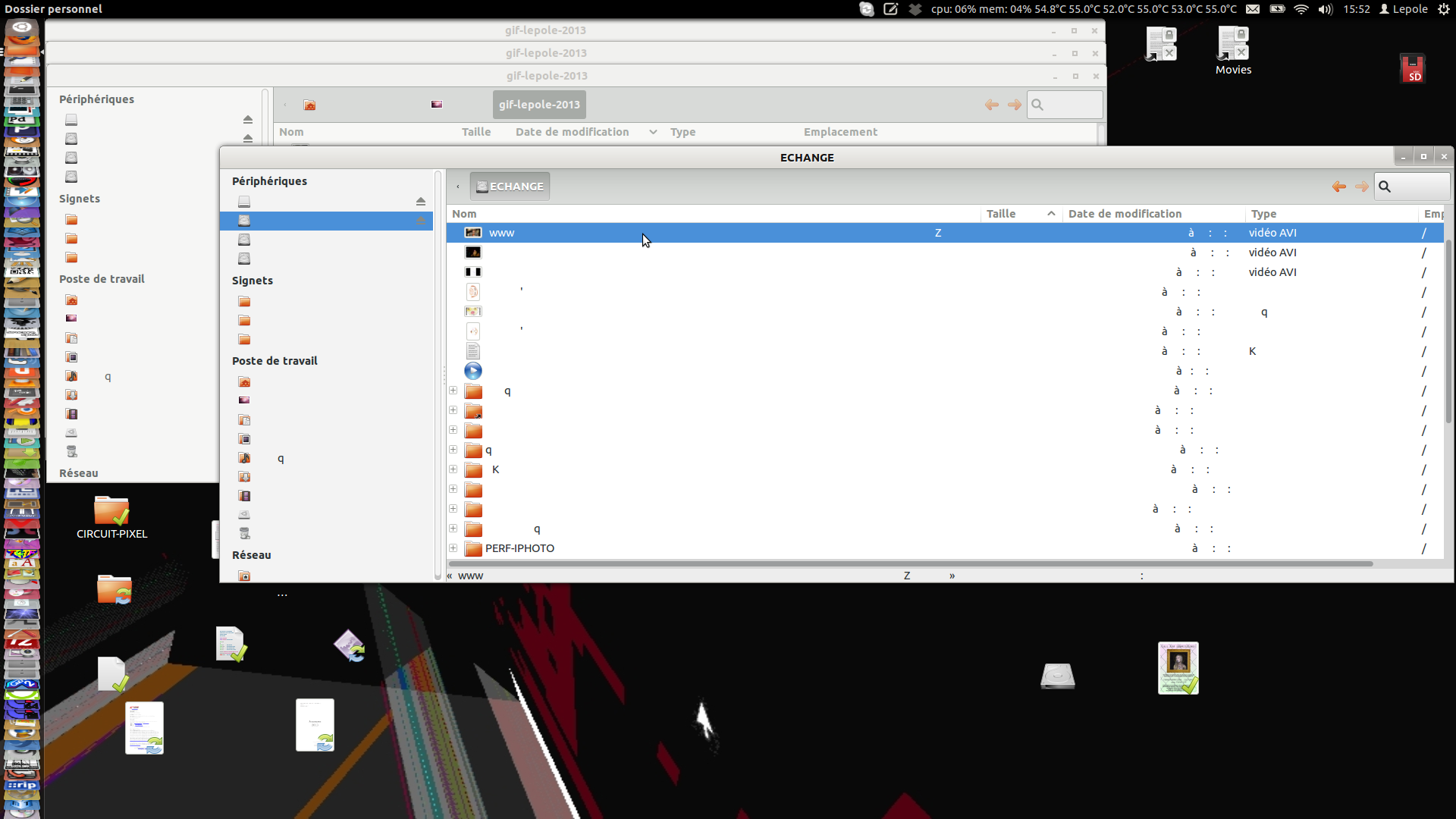Image resolution: width=1456 pixels, height=819 pixels.
Task: Open the home folder icon under Poste de travail
Action: tap(244, 381)
